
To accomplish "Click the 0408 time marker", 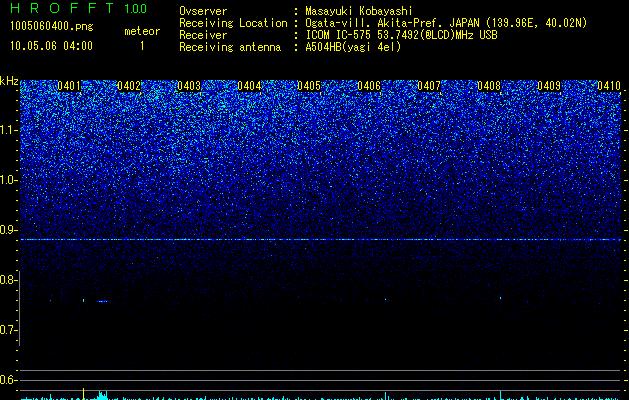I will point(489,86).
